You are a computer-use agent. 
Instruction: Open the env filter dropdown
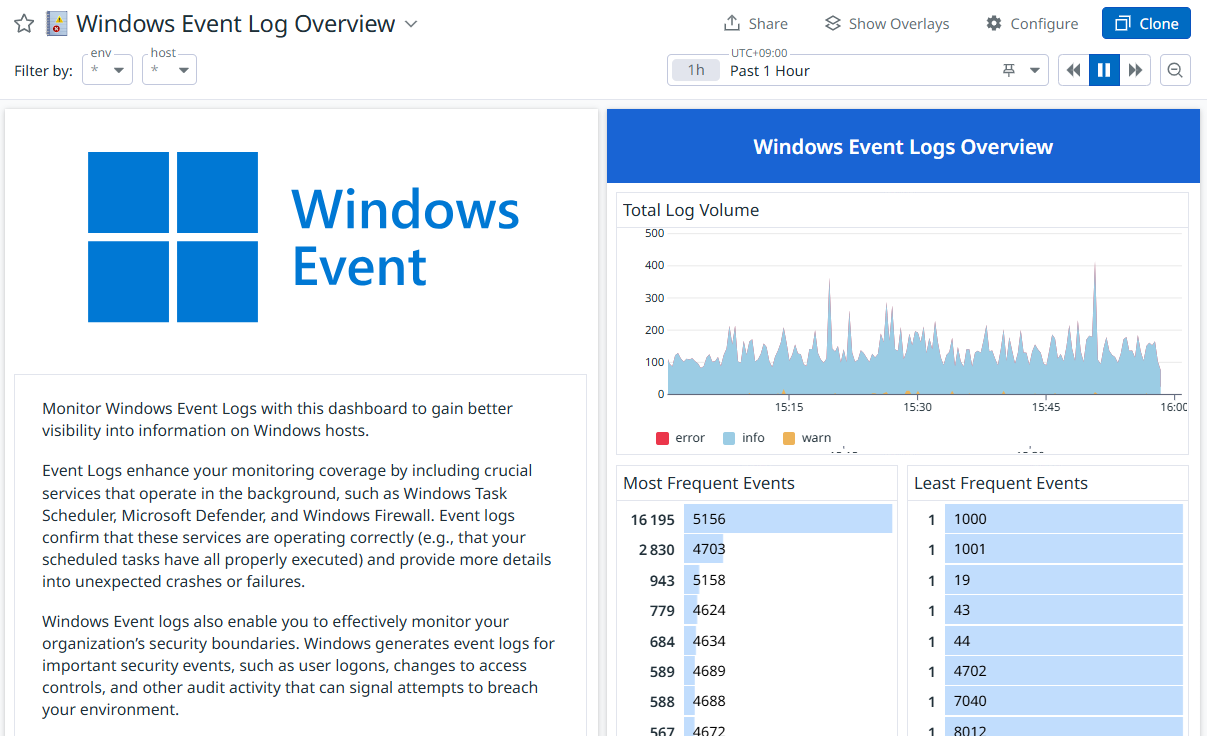click(x=108, y=70)
